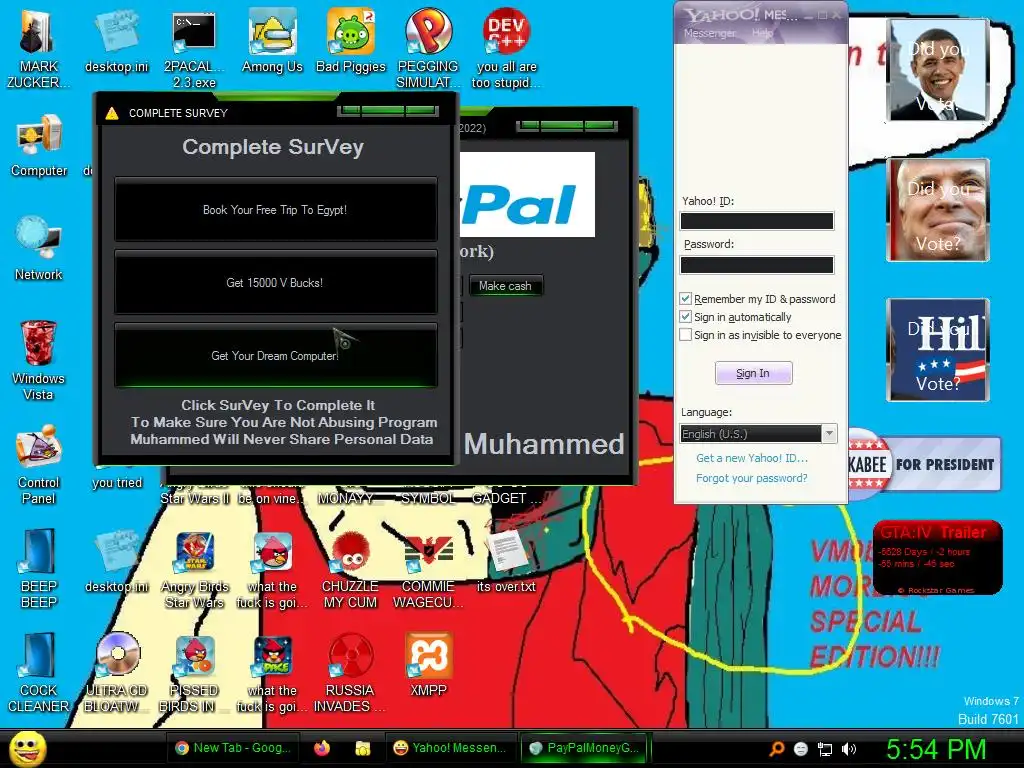The width and height of the screenshot is (1024, 768).
Task: Open the Messenger menu in Yahoo window
Action: click(709, 33)
